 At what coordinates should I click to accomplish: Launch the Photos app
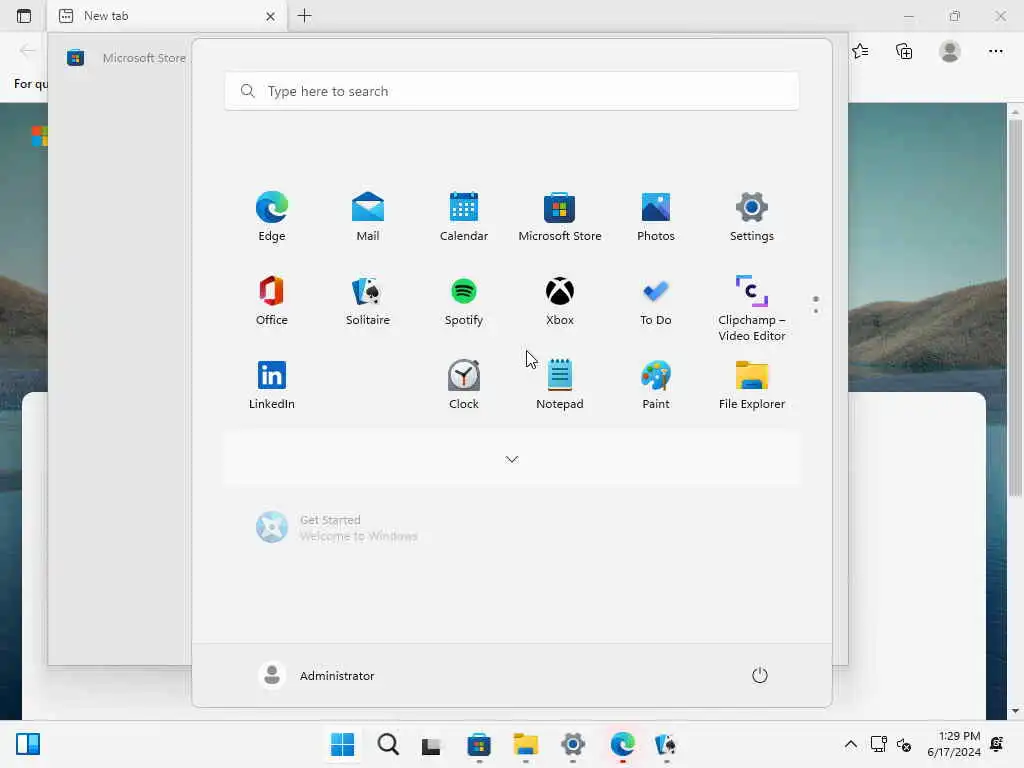656,216
